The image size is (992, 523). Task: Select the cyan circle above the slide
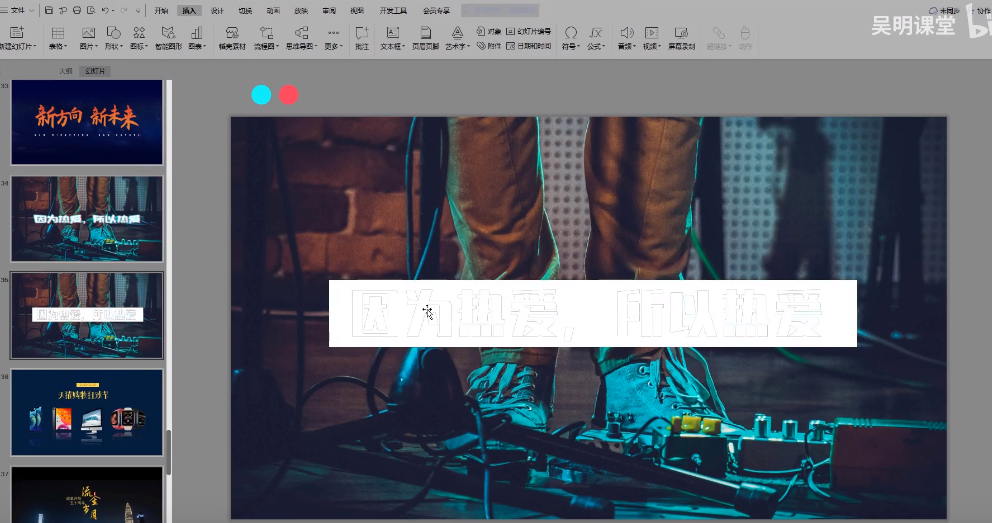coord(261,95)
